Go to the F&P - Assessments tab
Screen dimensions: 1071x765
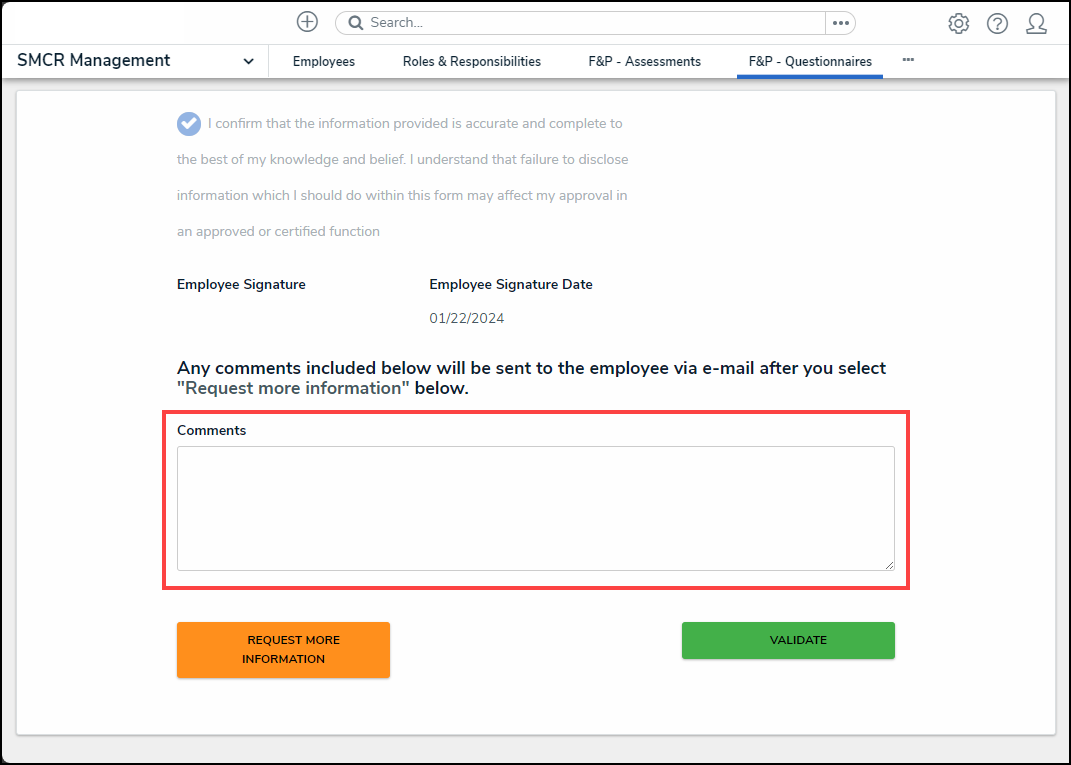pyautogui.click(x=644, y=62)
